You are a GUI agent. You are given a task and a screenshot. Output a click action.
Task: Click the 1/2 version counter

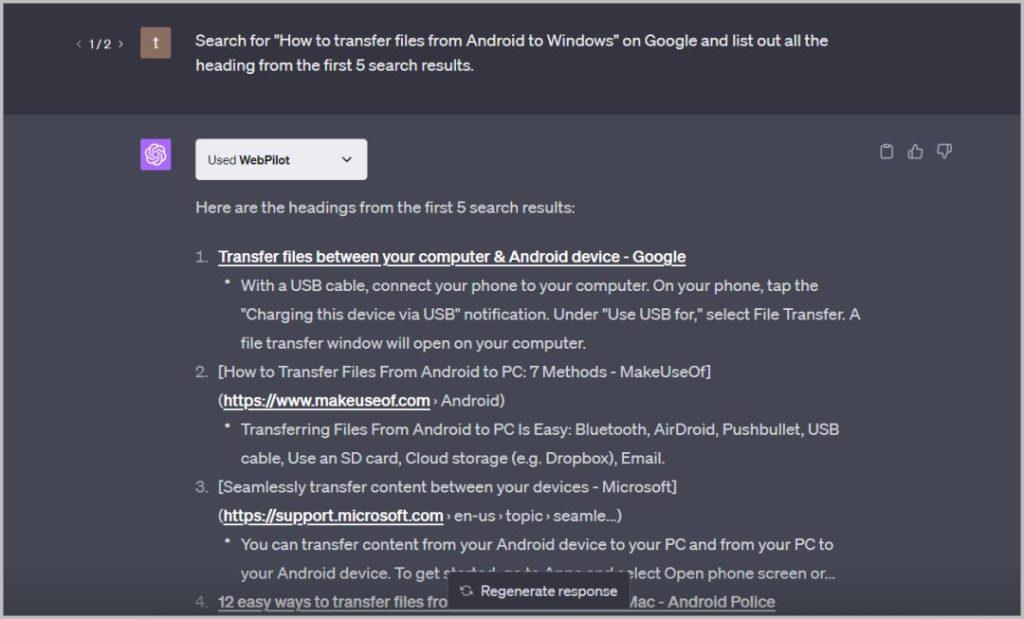100,44
